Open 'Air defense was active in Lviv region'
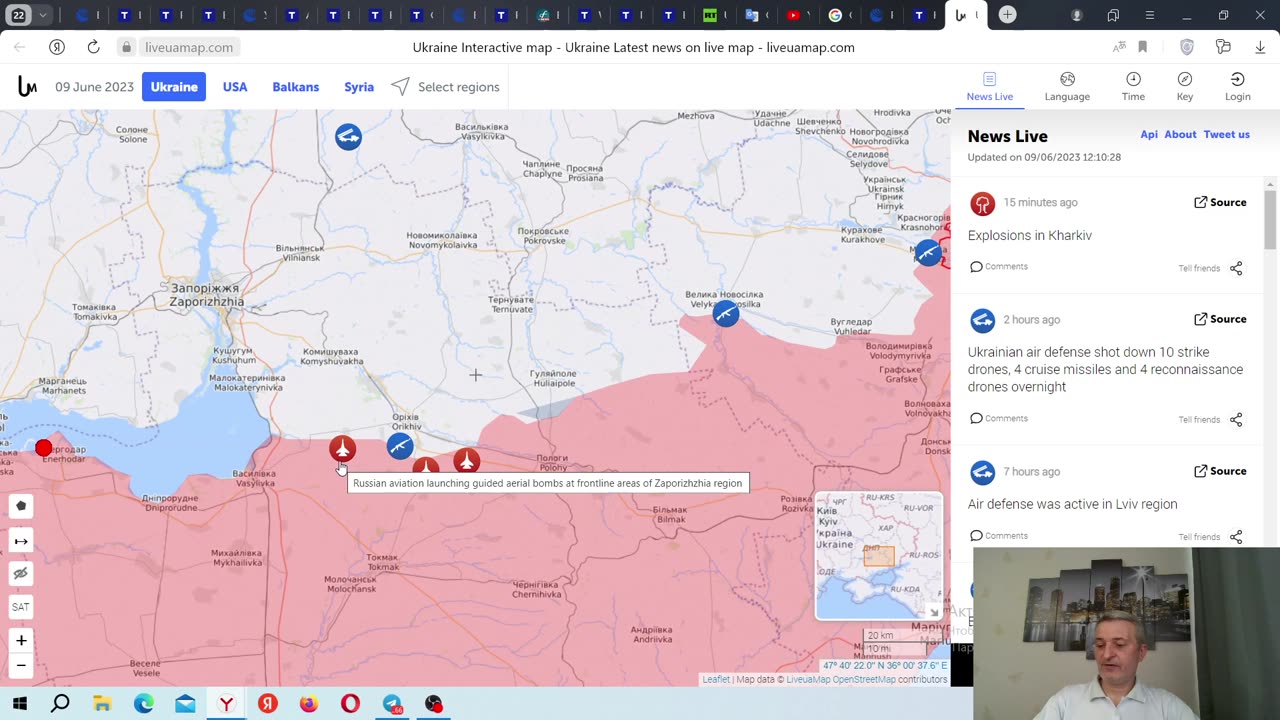This screenshot has width=1280, height=720. (x=1072, y=504)
